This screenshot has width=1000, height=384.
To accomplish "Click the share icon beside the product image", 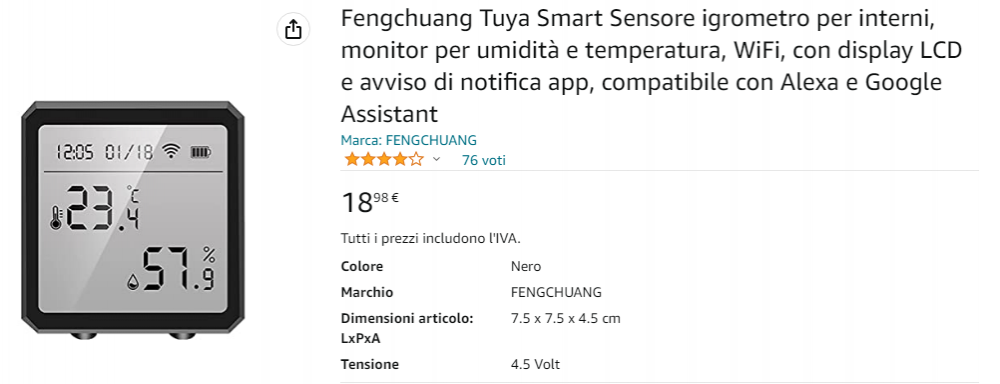I will pyautogui.click(x=293, y=29).
